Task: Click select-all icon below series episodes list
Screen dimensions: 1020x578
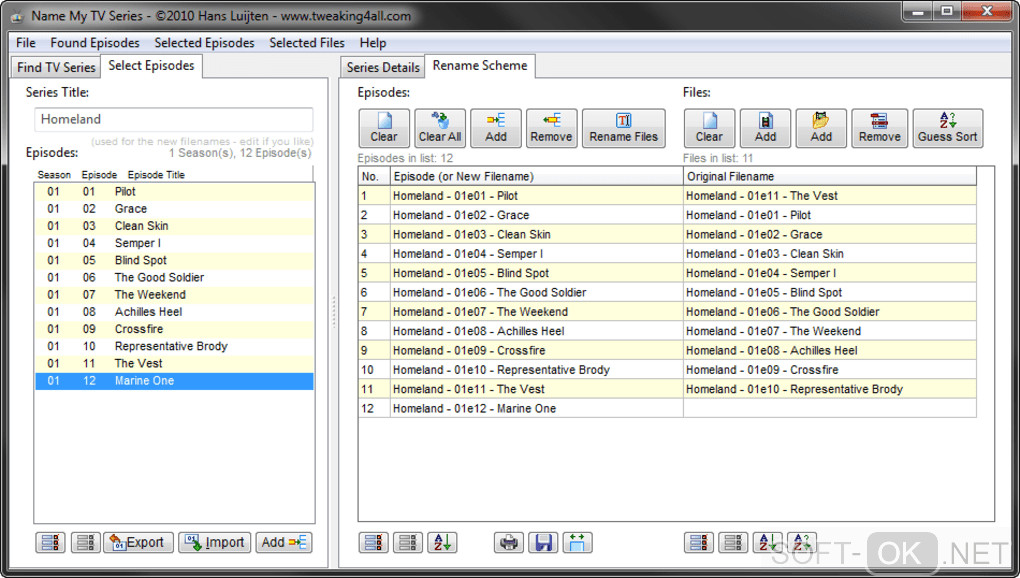Action: pyautogui.click(x=50, y=542)
